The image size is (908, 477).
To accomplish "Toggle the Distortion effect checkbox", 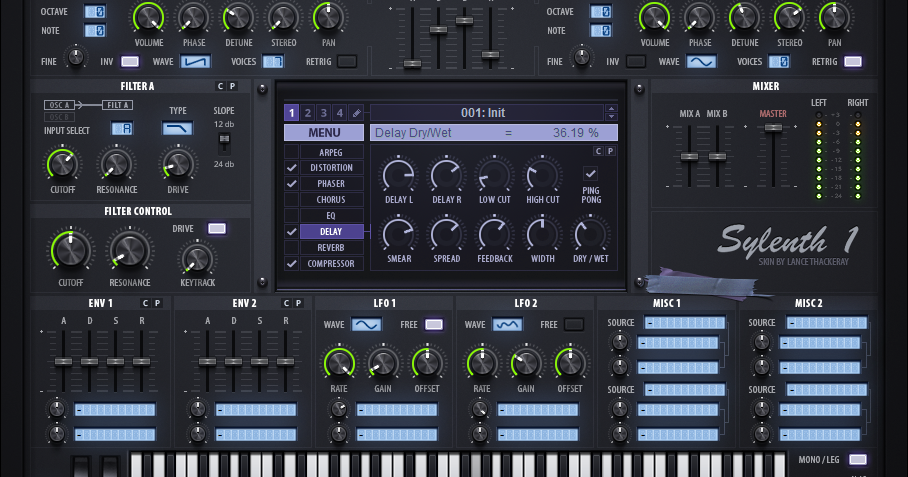I will (x=291, y=168).
